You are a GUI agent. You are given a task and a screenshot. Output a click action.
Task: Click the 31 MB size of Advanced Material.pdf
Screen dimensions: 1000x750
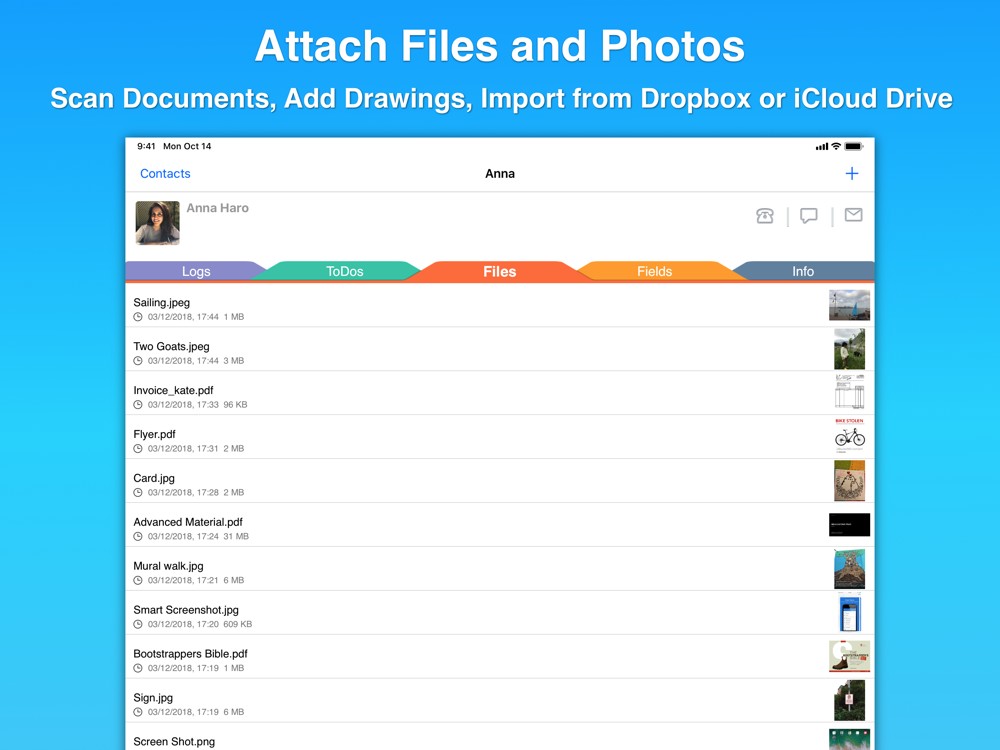[236, 536]
